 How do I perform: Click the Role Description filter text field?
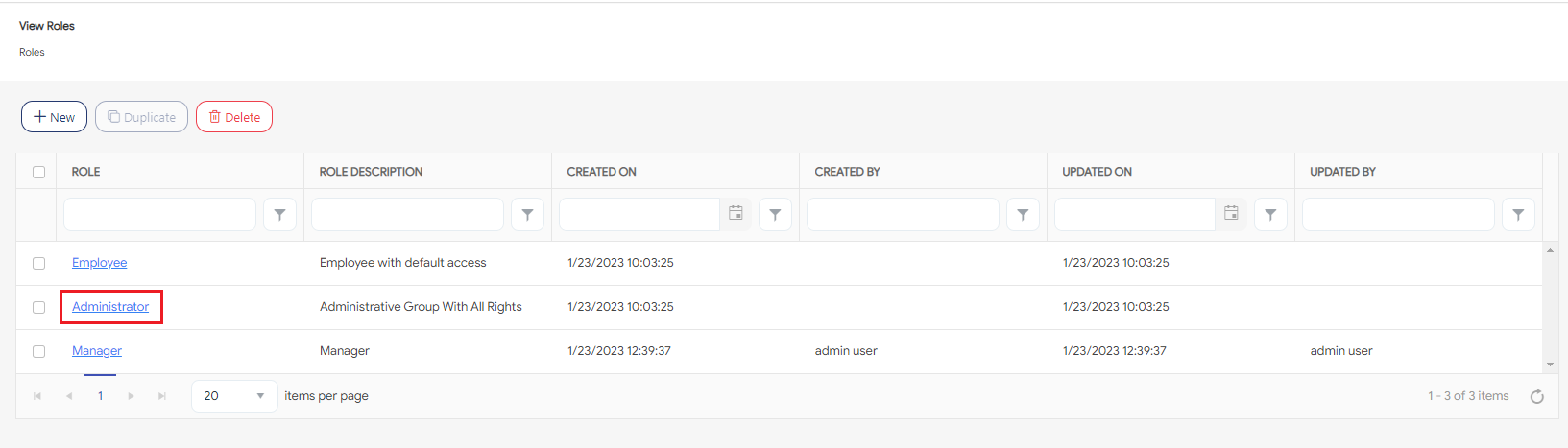407,215
